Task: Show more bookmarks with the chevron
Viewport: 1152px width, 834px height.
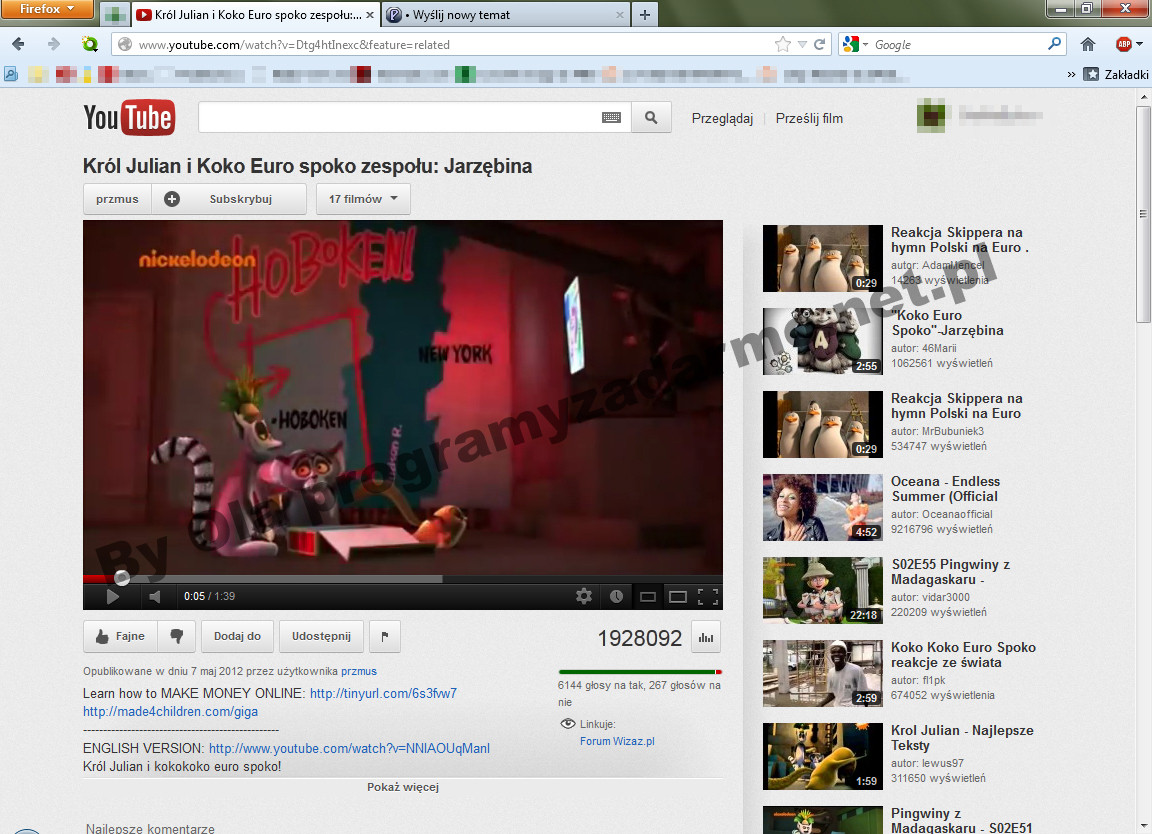Action: click(x=1071, y=74)
